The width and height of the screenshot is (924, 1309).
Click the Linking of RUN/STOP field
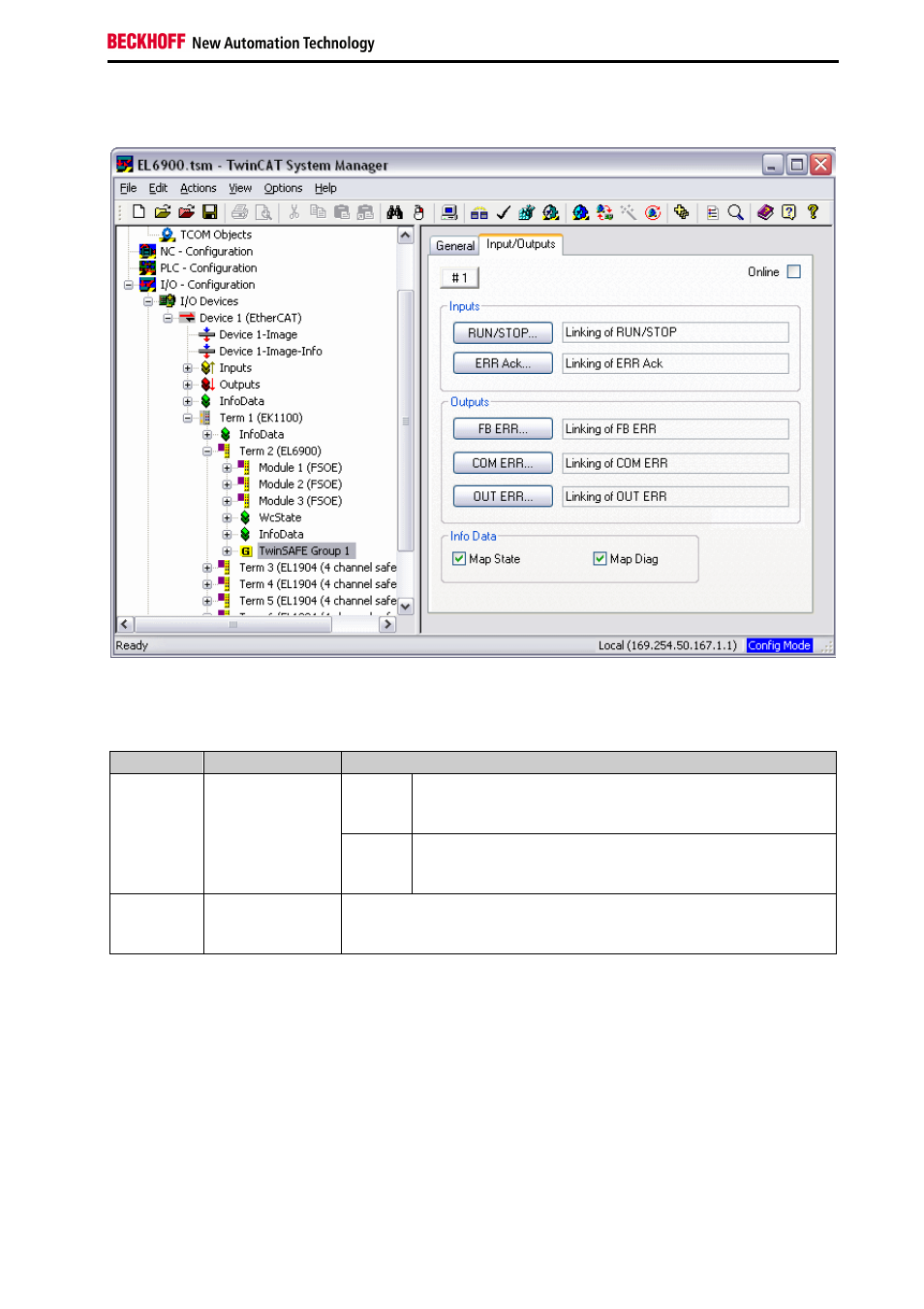[675, 332]
